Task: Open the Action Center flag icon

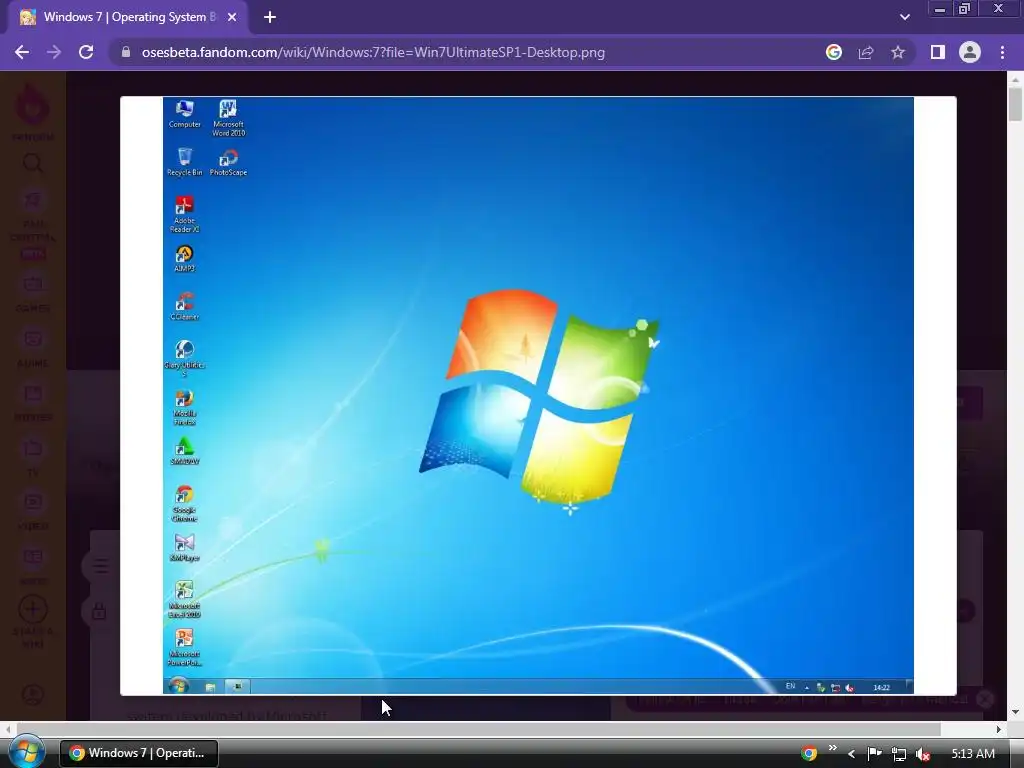Action: pyautogui.click(x=874, y=754)
